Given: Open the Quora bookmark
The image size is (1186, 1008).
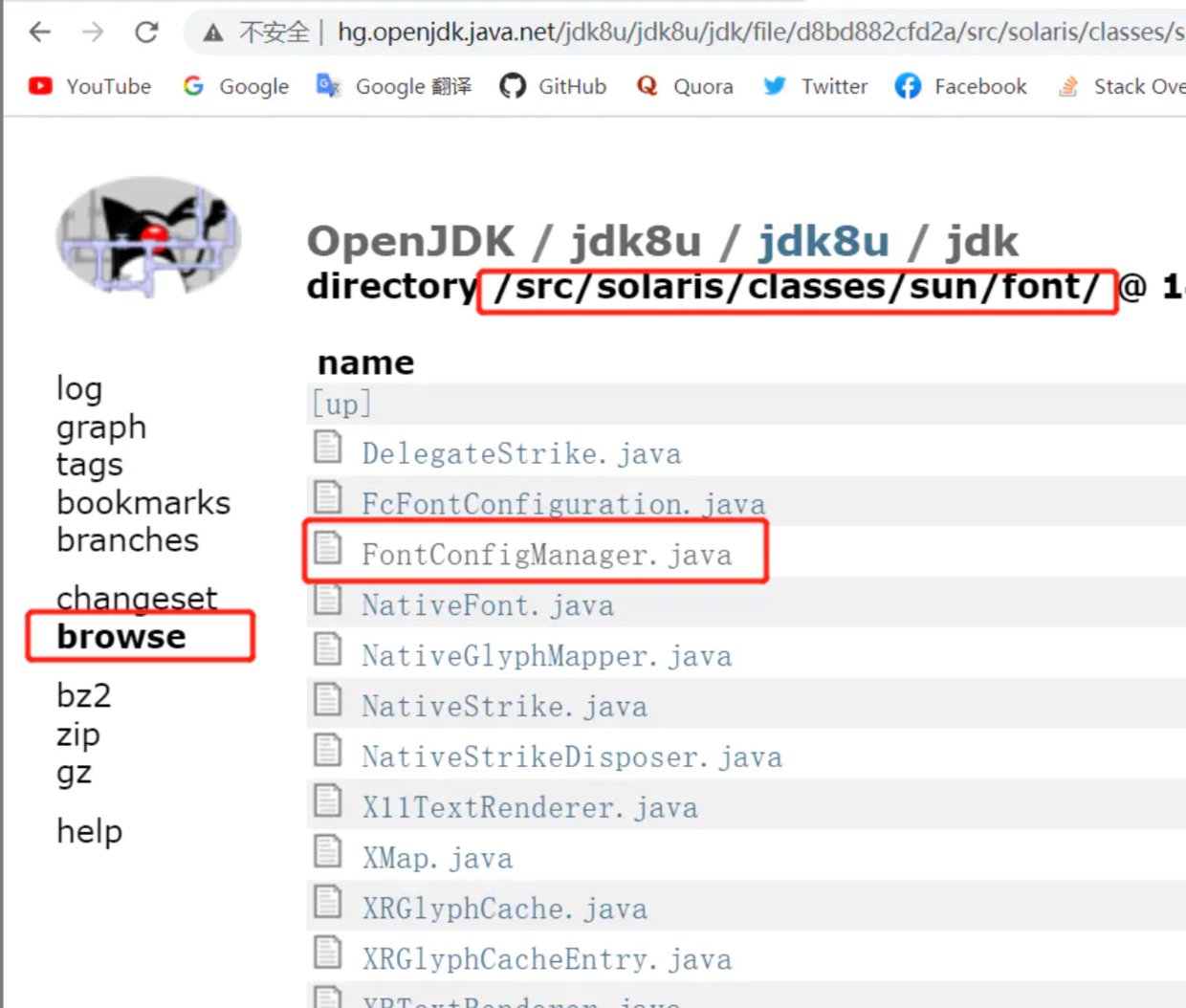Looking at the screenshot, I should click(685, 86).
